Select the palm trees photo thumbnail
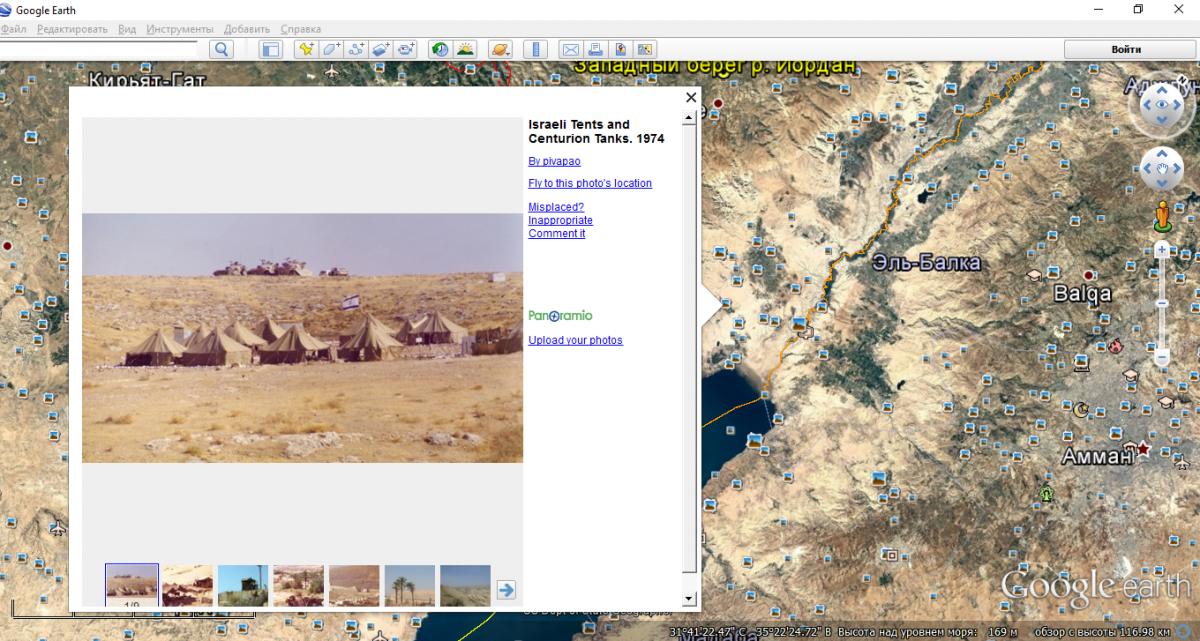 [410, 585]
